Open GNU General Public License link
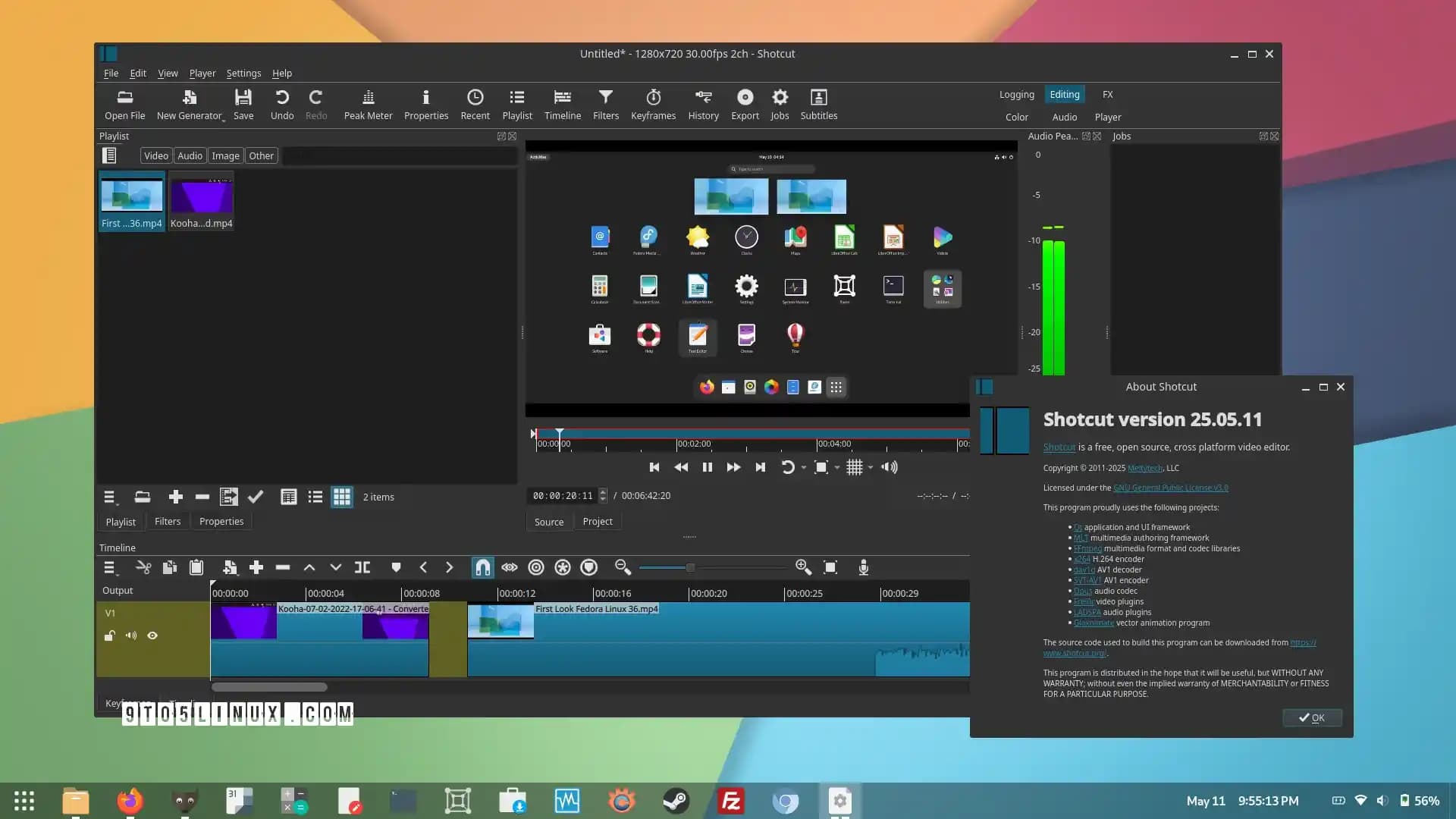 (1170, 488)
